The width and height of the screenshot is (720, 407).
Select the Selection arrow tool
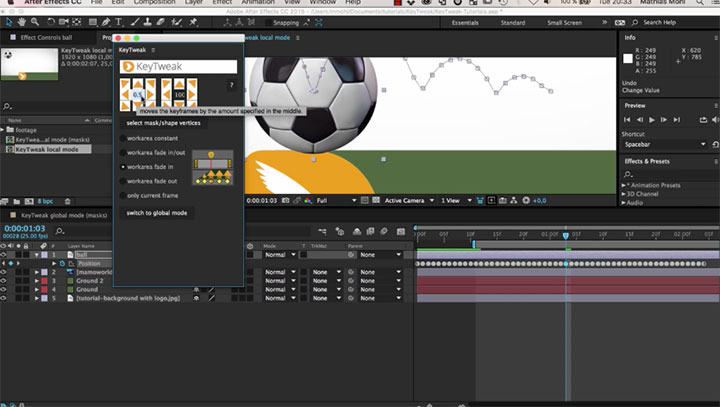[x=9, y=22]
